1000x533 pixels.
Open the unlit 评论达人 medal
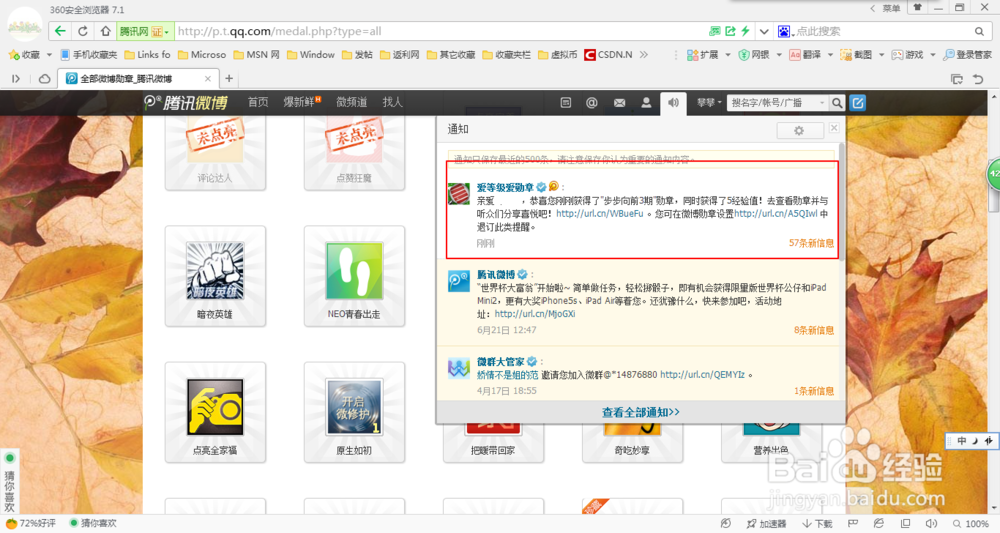pos(215,153)
